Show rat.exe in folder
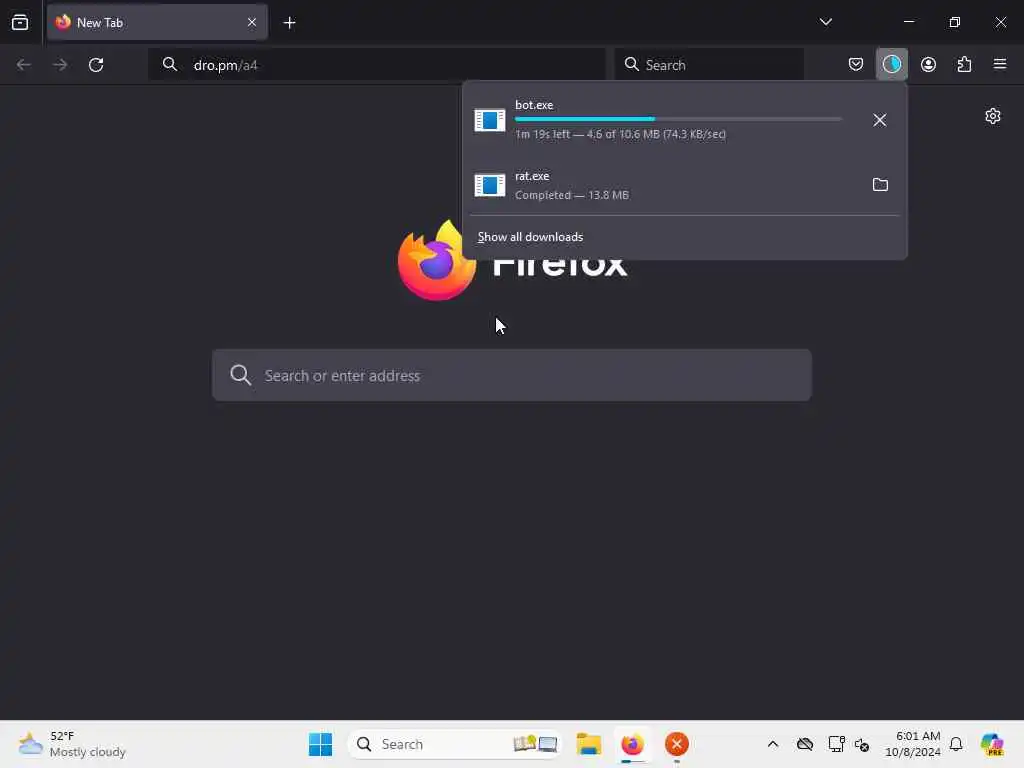 pos(880,185)
